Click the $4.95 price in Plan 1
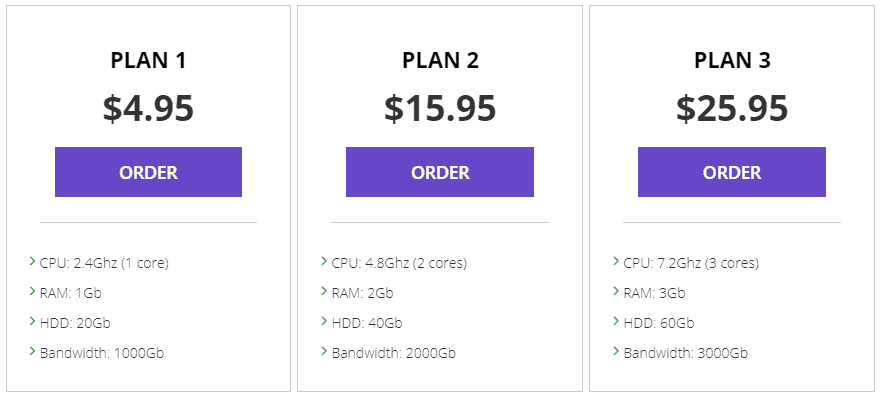 (x=148, y=108)
